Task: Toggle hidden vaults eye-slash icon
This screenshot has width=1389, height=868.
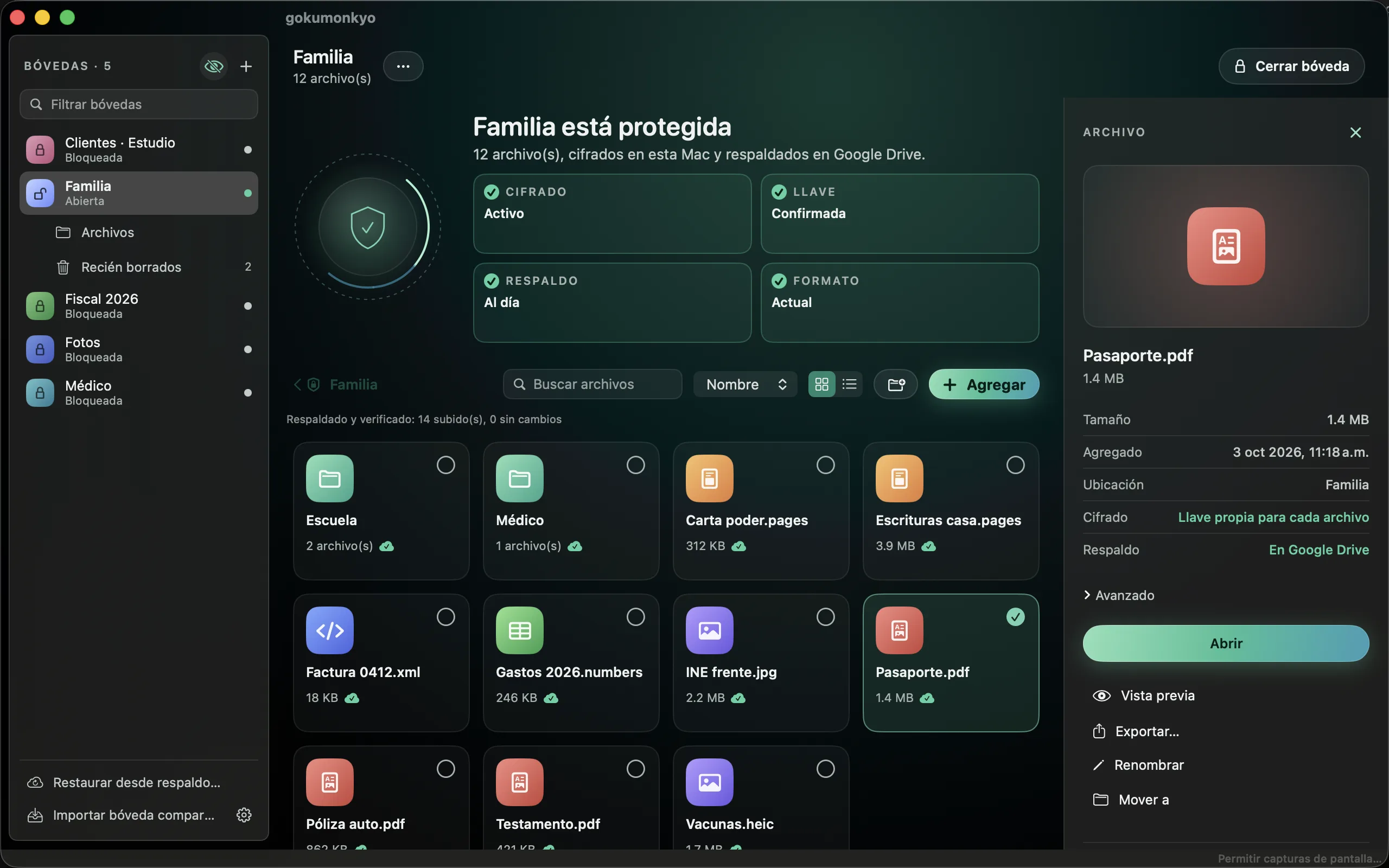Action: point(214,66)
